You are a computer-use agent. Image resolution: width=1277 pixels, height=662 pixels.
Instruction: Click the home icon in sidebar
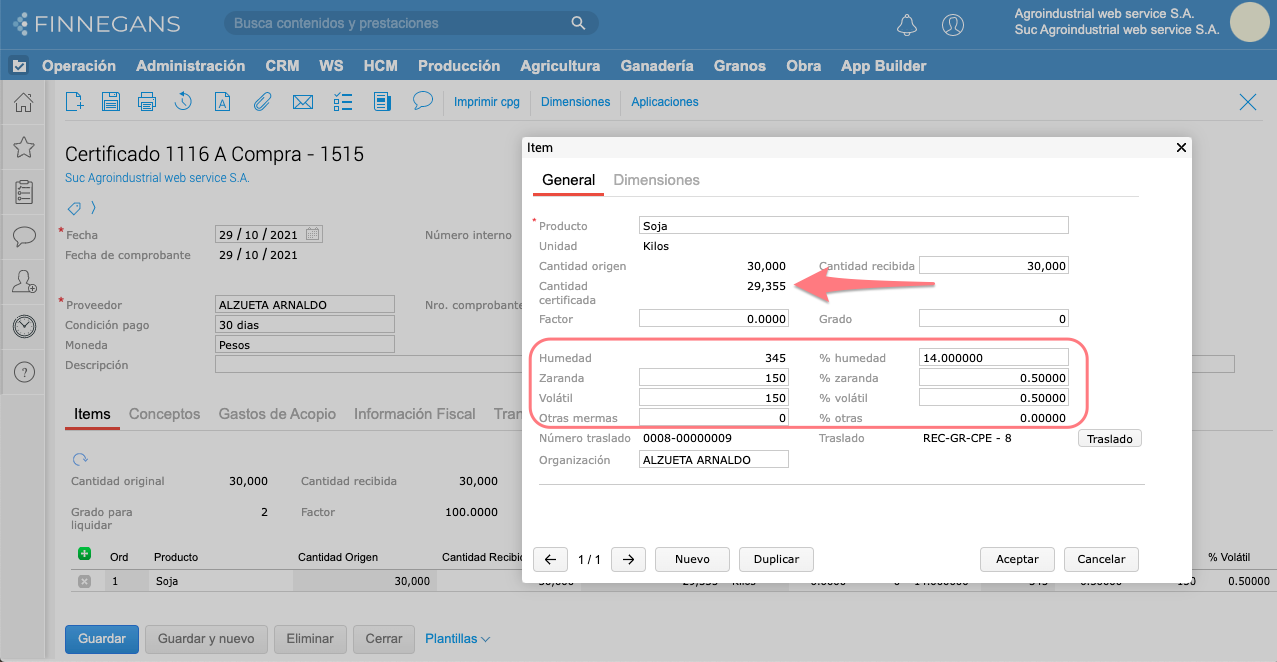coord(24,102)
